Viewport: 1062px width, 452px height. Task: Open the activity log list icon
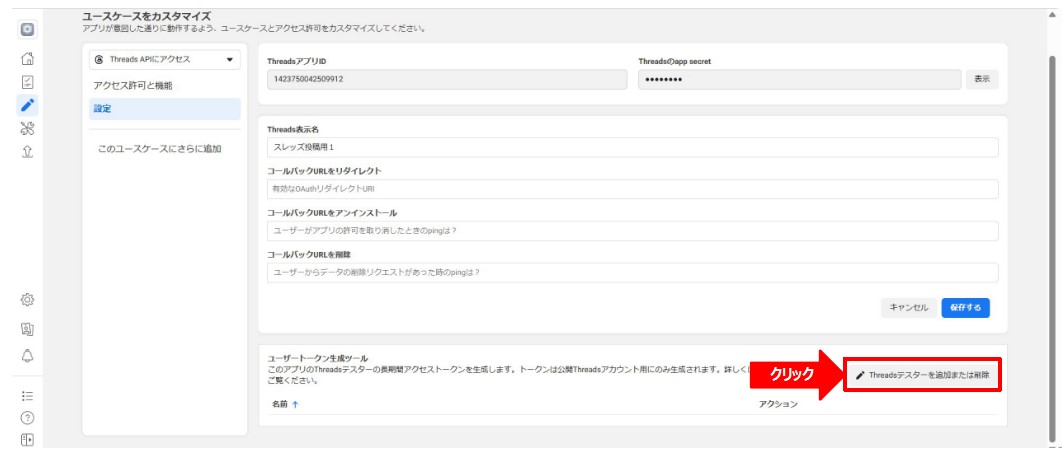point(28,396)
